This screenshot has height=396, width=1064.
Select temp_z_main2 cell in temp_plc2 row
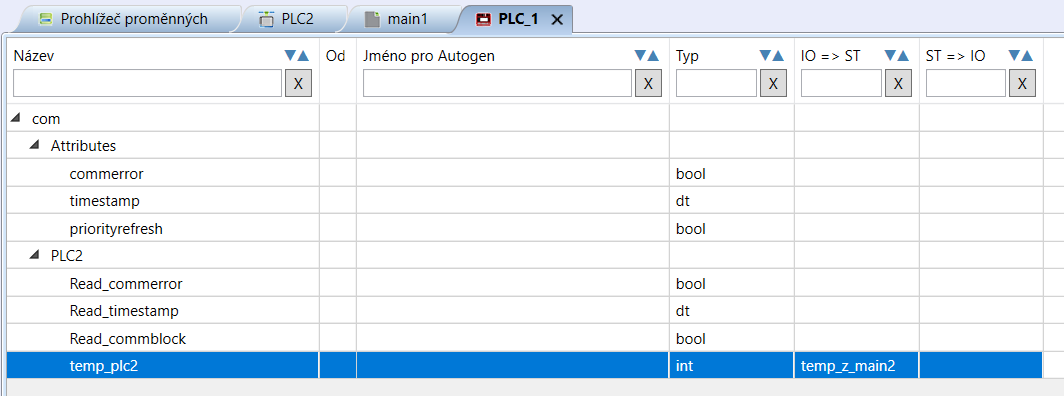click(x=856, y=365)
